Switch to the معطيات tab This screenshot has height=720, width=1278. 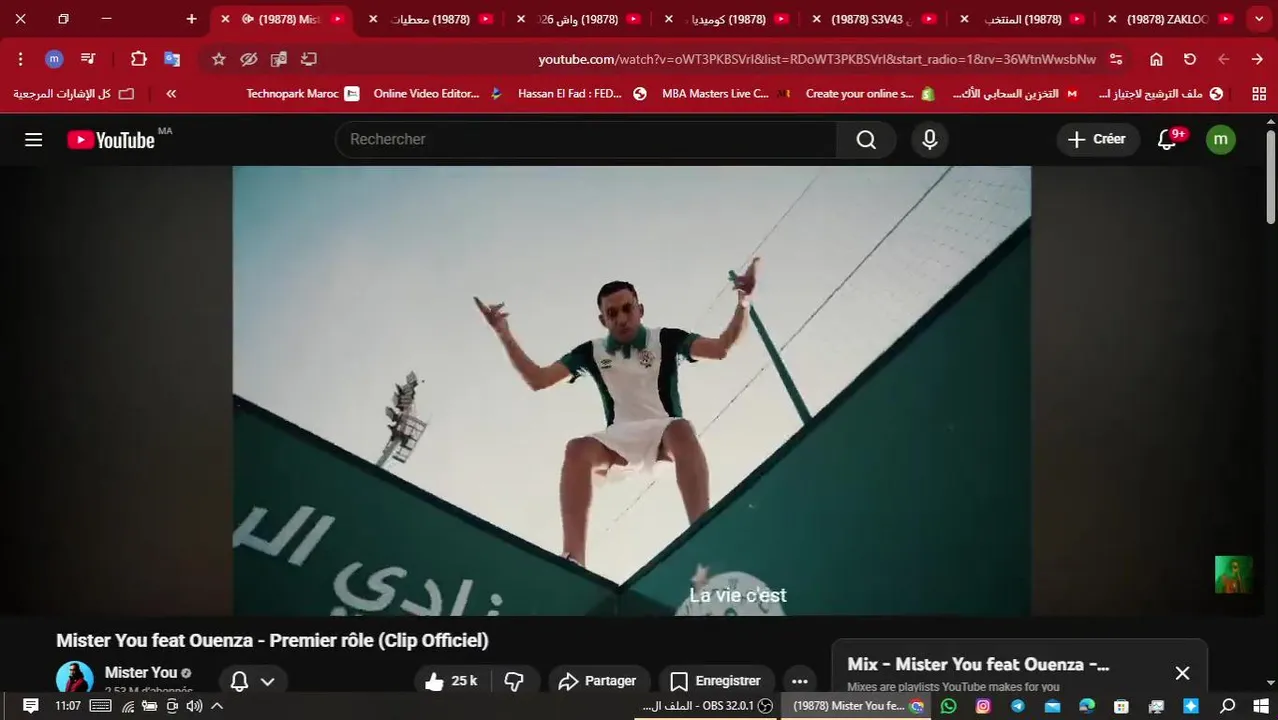tap(431, 19)
